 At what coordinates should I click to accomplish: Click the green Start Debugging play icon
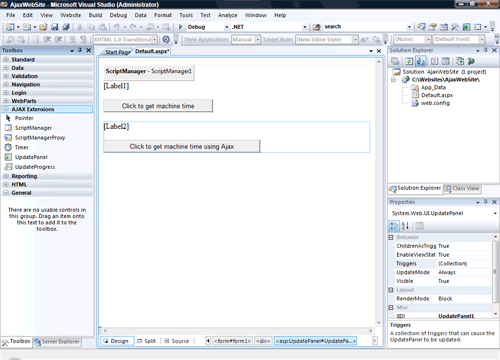180,27
